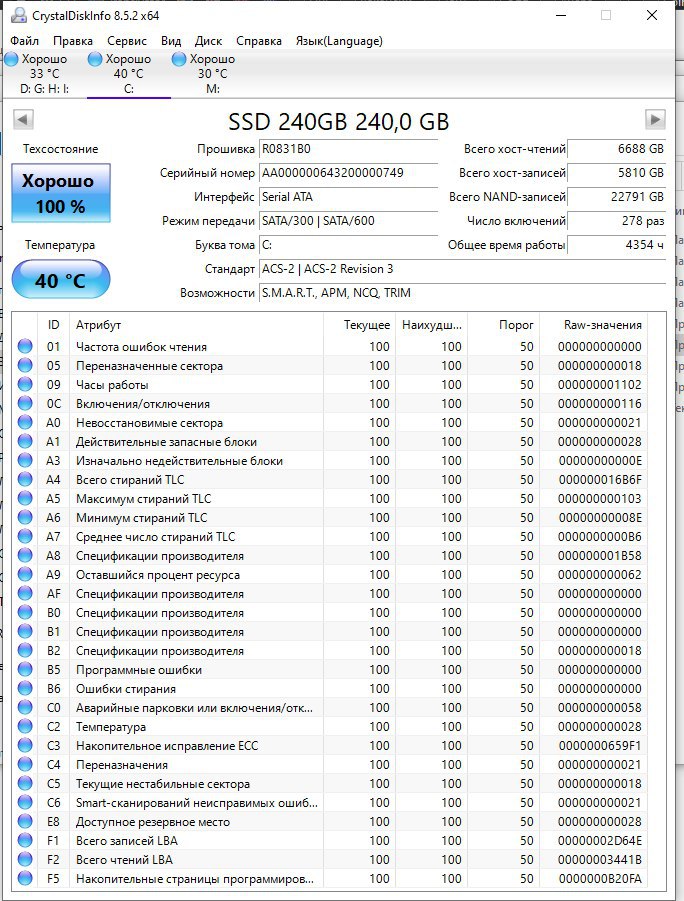Click status circle of row C0 Аварийные парковки
Screen dimensions: 684x901
25,707
